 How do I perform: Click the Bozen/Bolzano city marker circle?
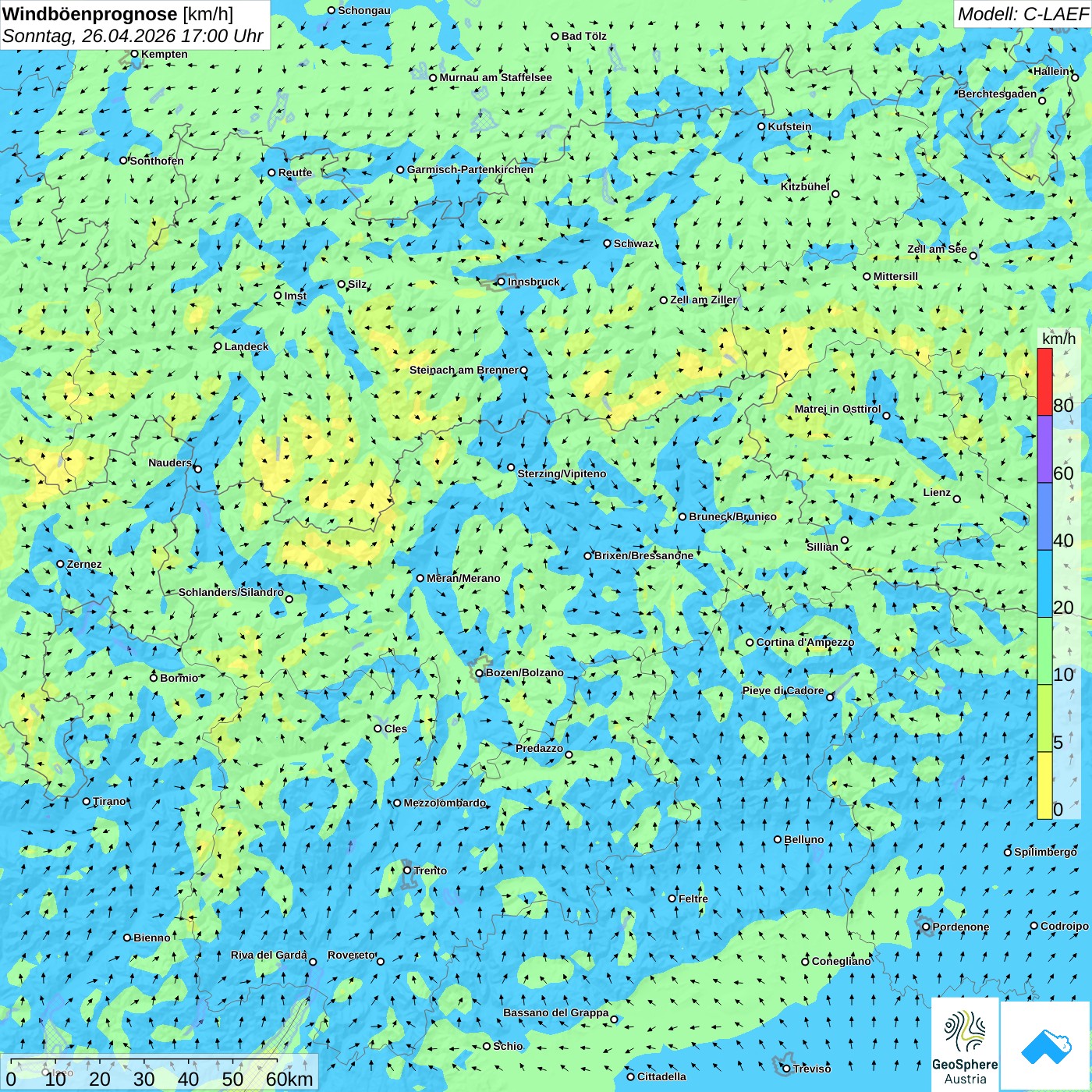[479, 672]
